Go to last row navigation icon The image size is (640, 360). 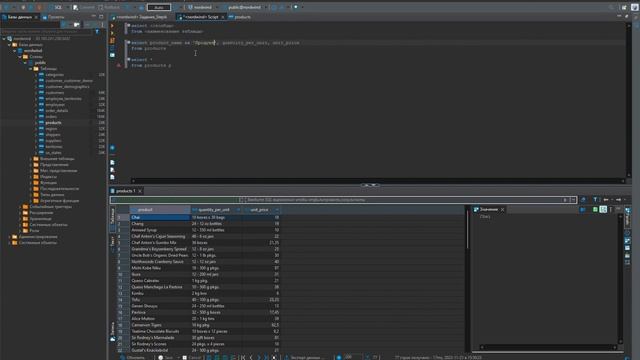[x=266, y=358]
